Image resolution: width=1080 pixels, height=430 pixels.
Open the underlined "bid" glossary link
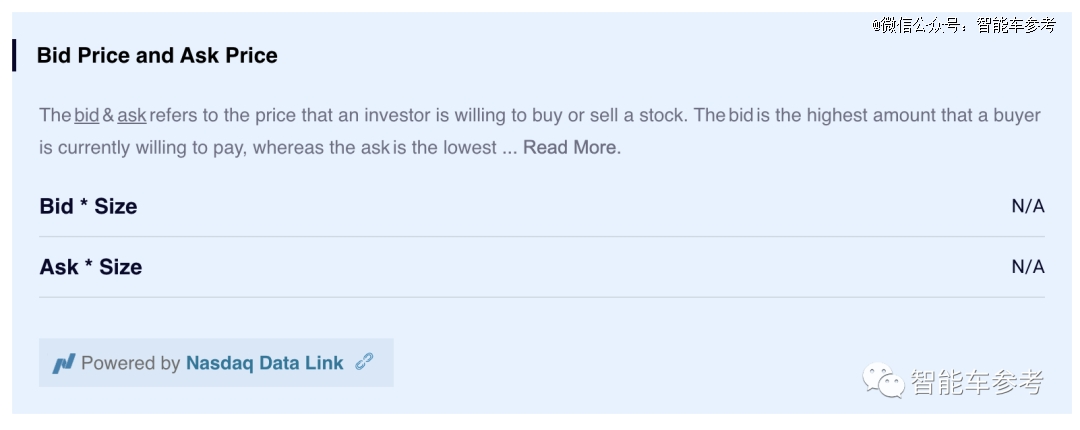click(87, 115)
